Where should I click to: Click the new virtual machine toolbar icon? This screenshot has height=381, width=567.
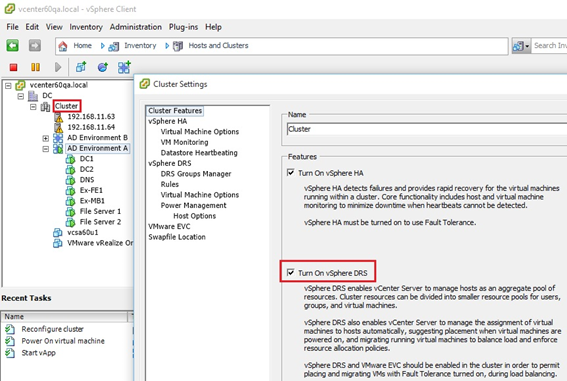tap(81, 67)
